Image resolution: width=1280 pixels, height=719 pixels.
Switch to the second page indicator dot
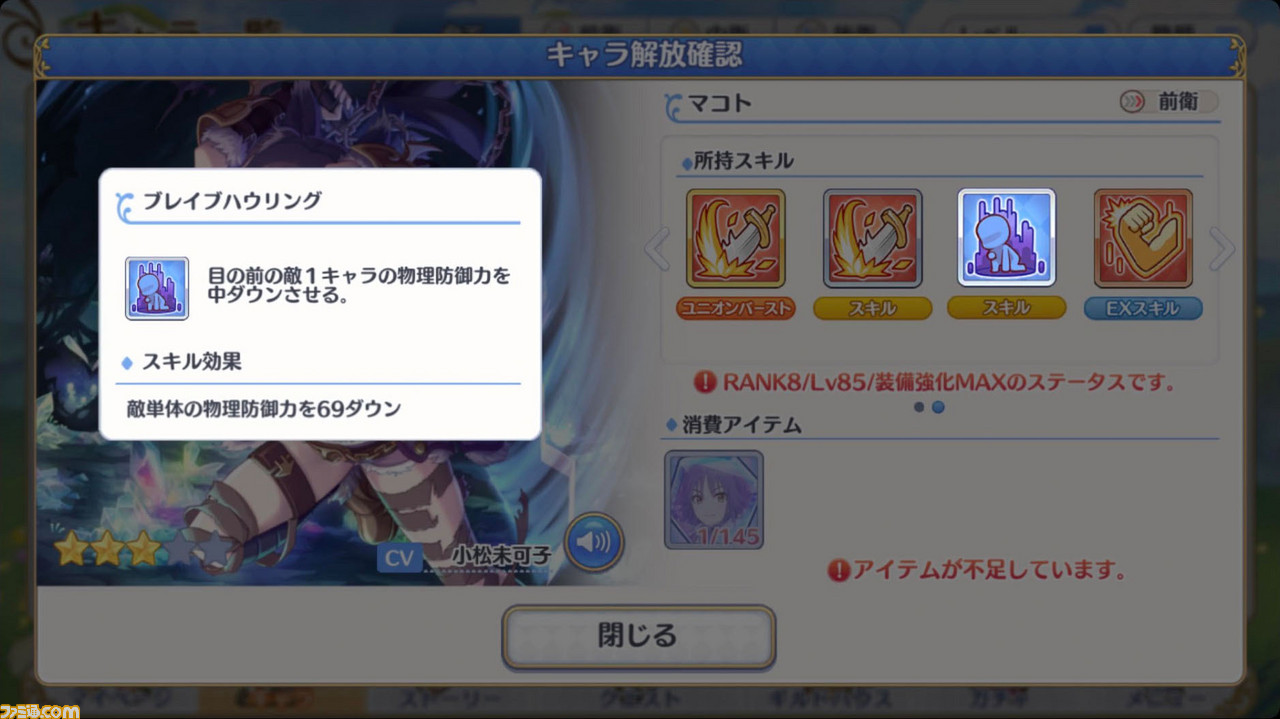pos(938,407)
